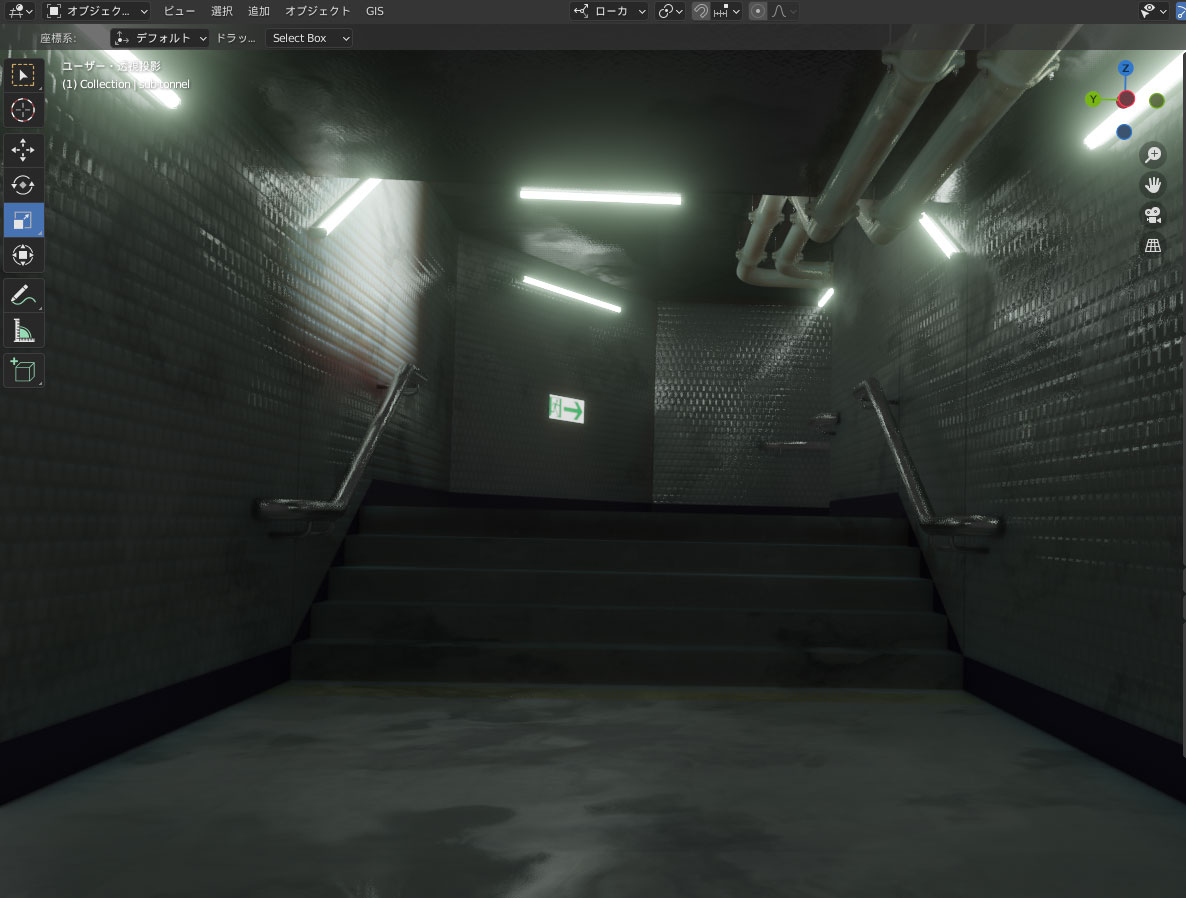Toggle proportional editing circle button
This screenshot has height=898, width=1186.
[x=758, y=11]
